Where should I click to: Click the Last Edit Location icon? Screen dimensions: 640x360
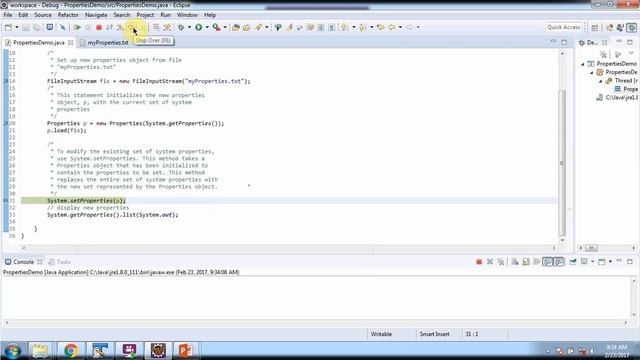(x=380, y=27)
